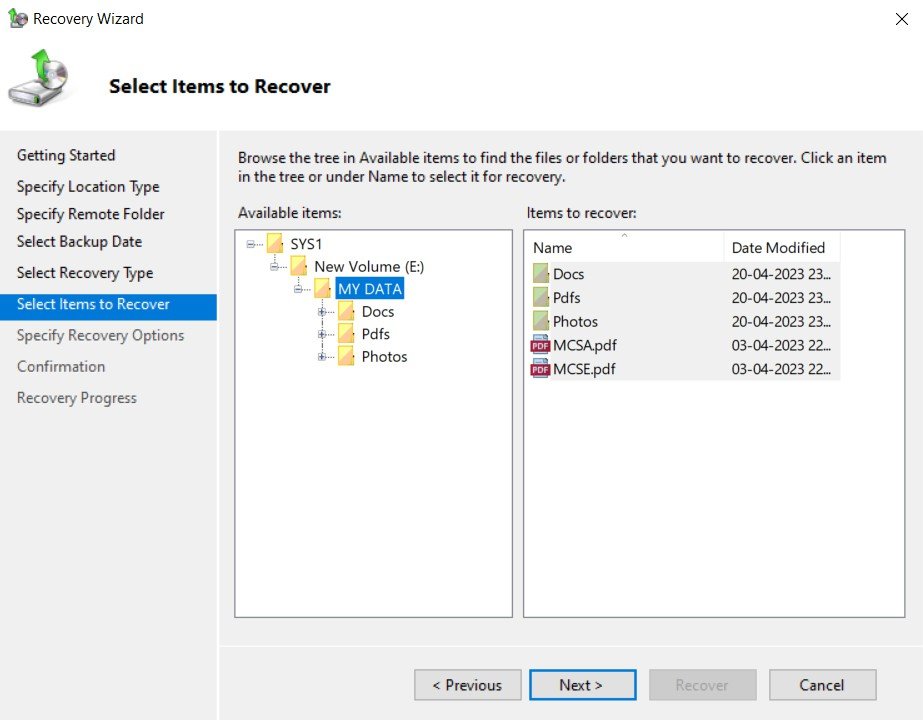This screenshot has width=923, height=720.
Task: Expand the Pdfs folder in tree
Action: point(321,334)
